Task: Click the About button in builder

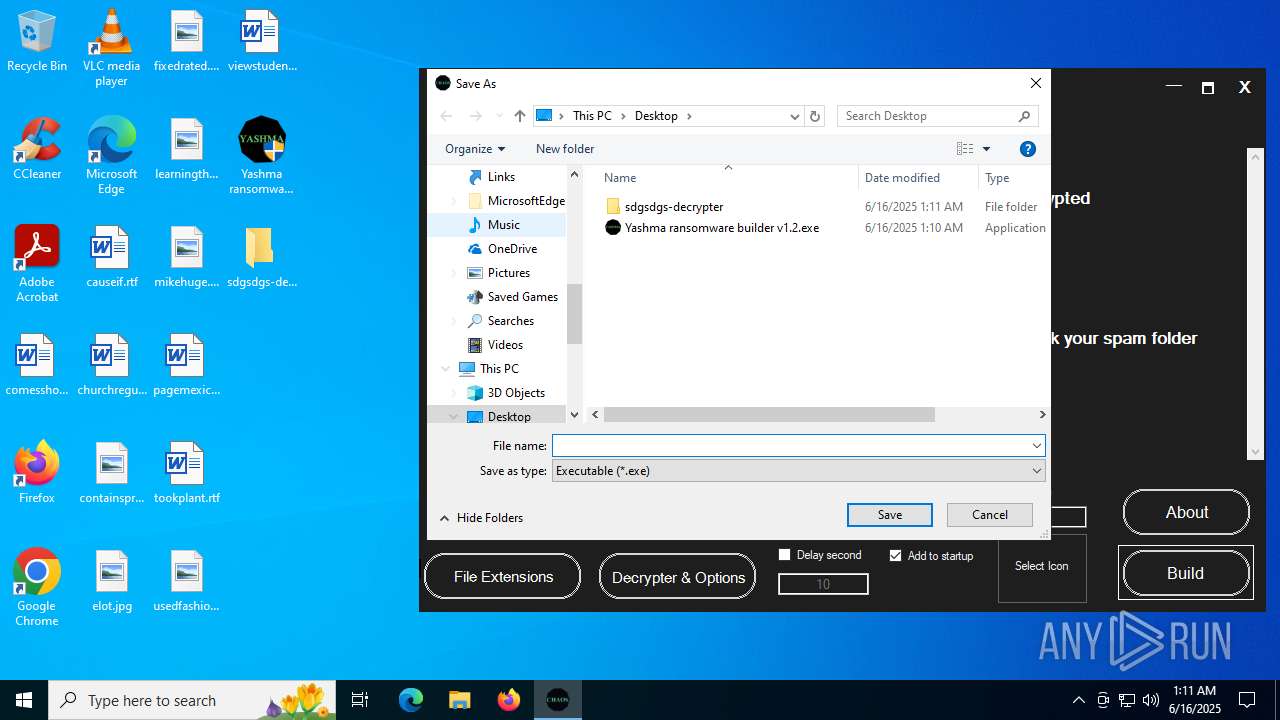Action: coord(1186,512)
